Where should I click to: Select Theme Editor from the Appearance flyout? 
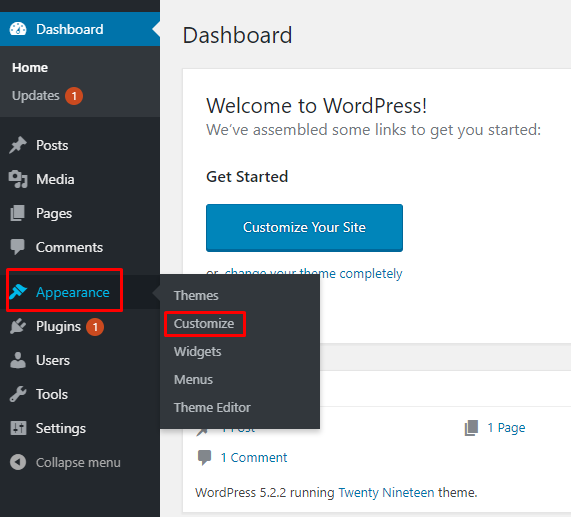coord(212,407)
